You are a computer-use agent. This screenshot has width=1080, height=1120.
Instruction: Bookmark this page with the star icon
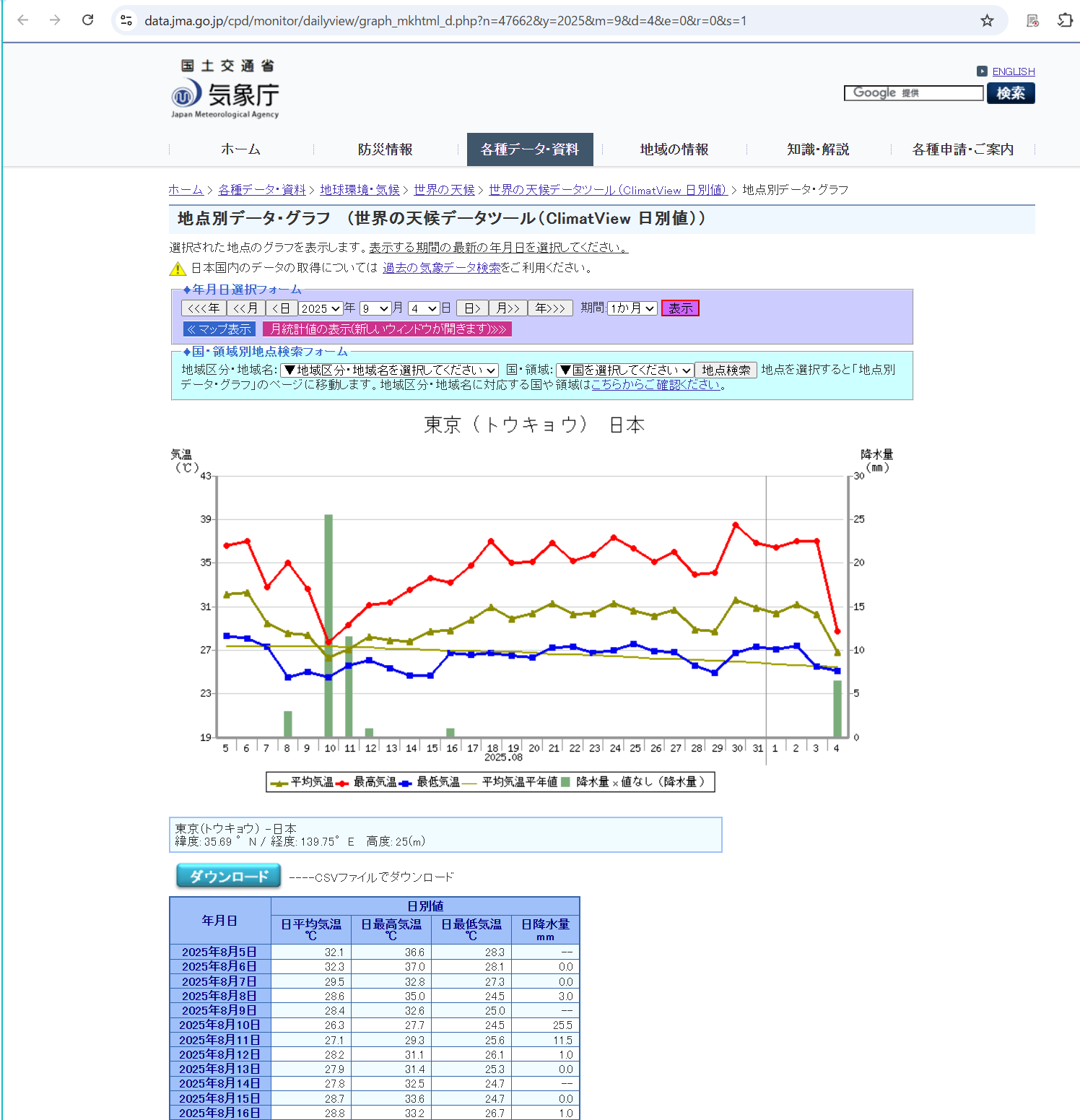click(x=987, y=20)
